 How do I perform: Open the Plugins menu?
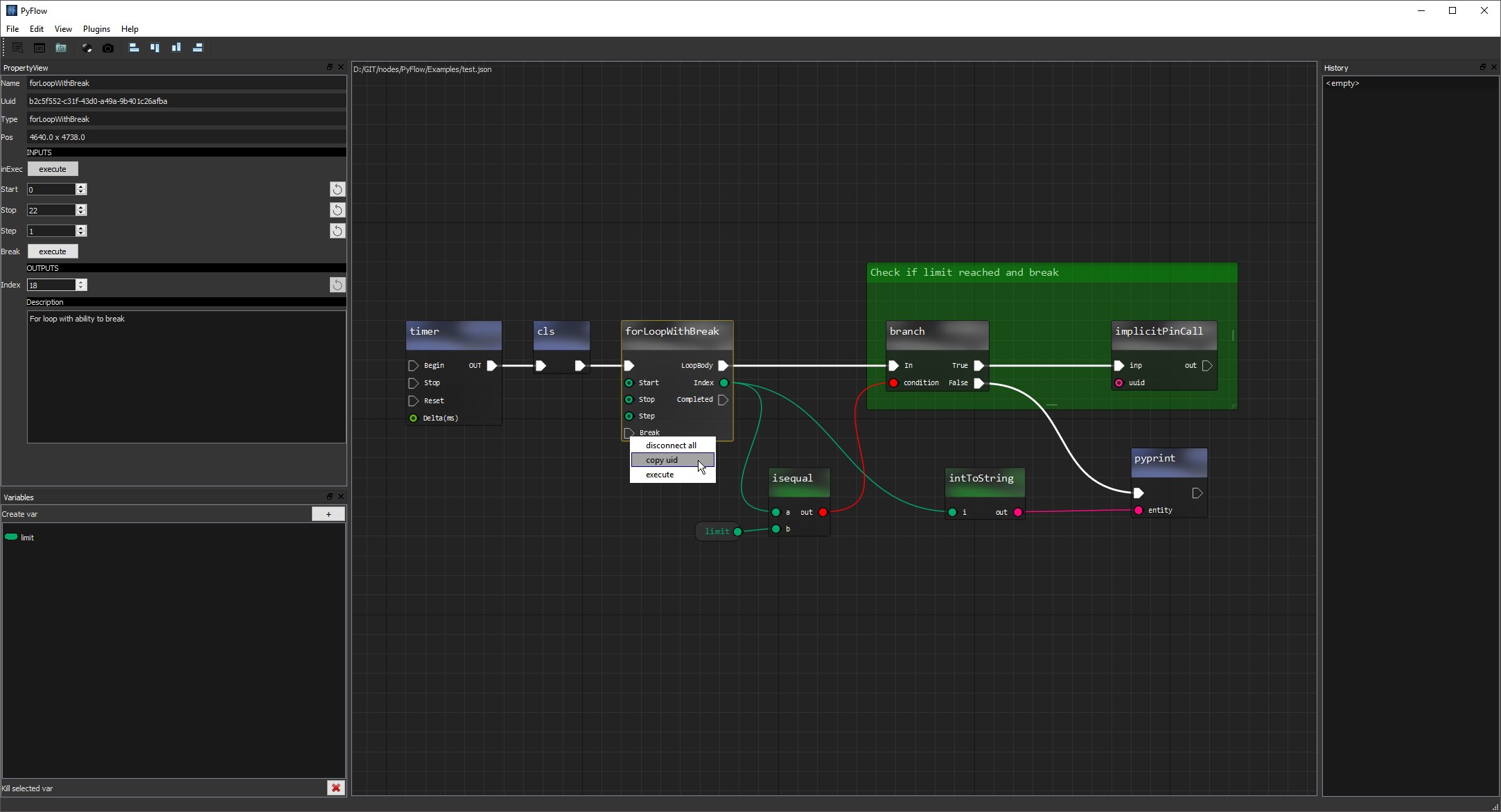point(96,29)
